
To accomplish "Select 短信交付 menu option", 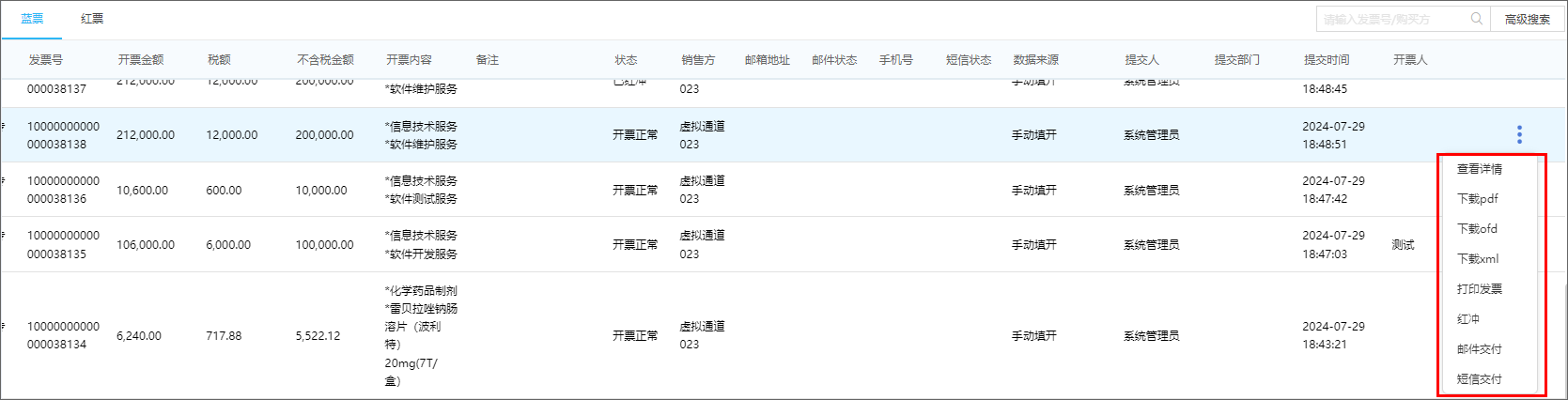I will click(1480, 379).
